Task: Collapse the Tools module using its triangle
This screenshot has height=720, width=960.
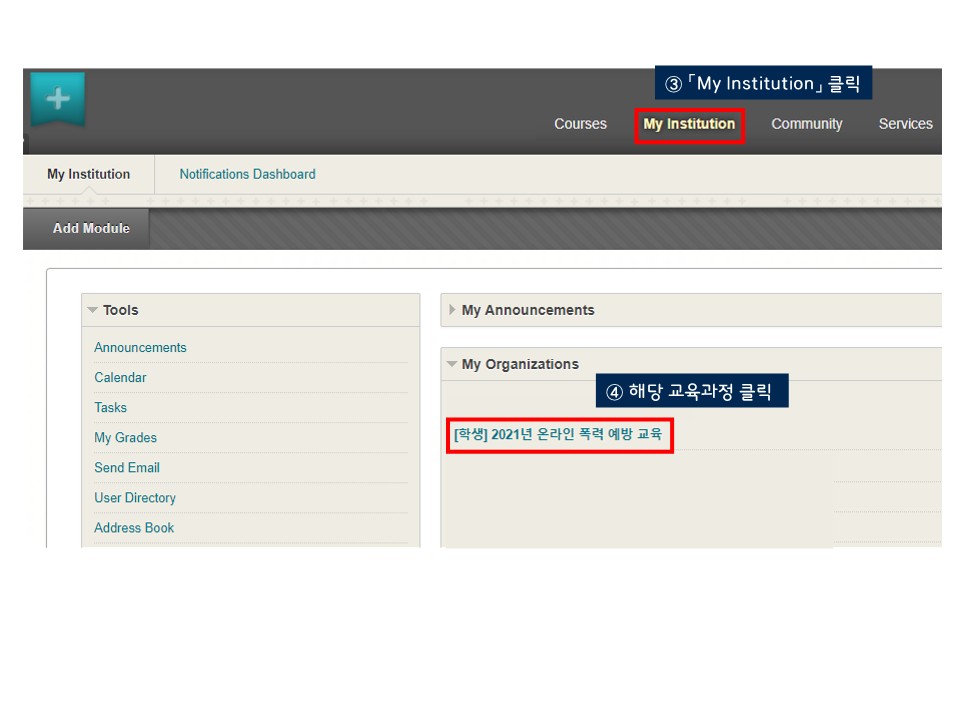Action: coord(93,310)
